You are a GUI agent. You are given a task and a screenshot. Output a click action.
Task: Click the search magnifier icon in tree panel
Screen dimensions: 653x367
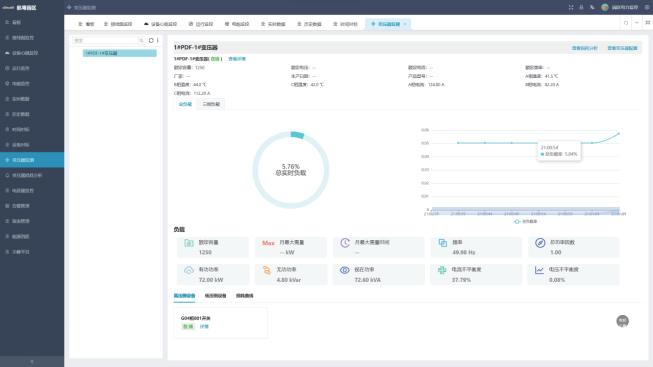[x=142, y=40]
